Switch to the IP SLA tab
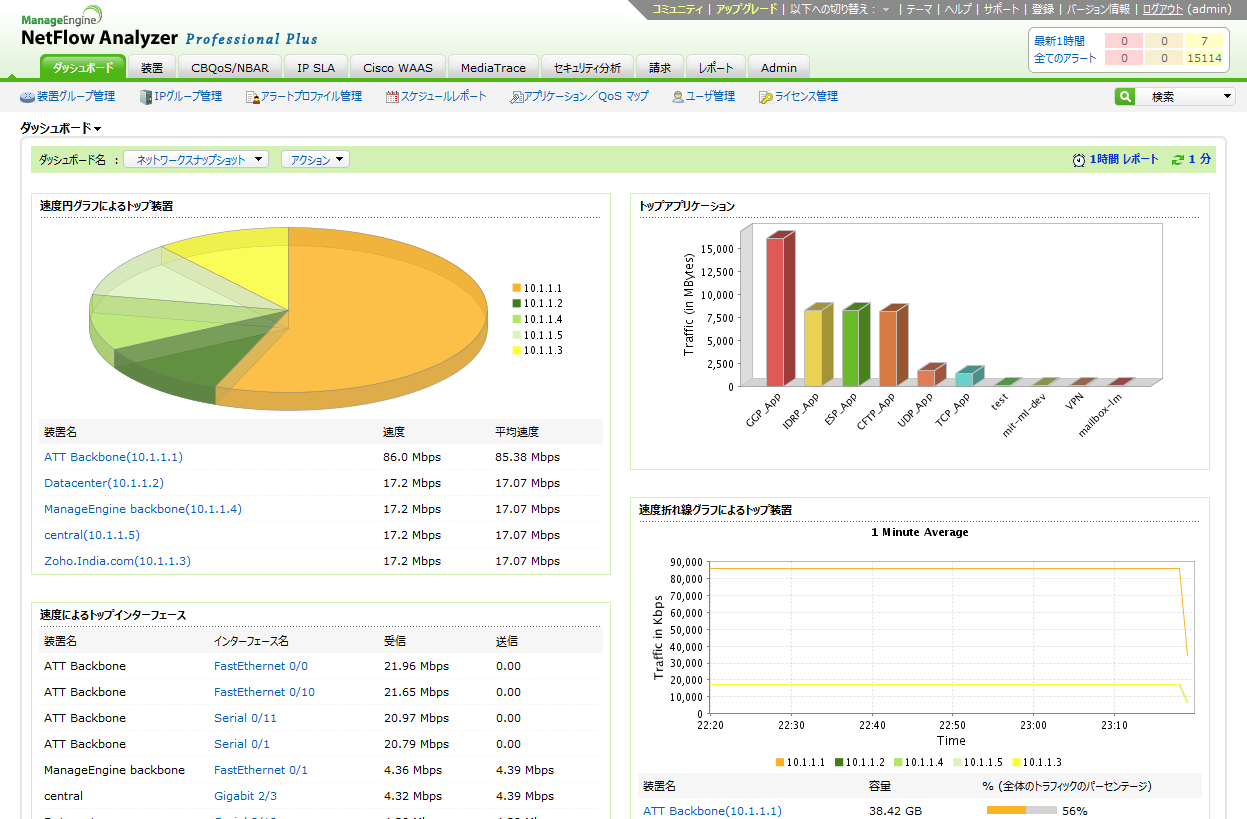 316,68
